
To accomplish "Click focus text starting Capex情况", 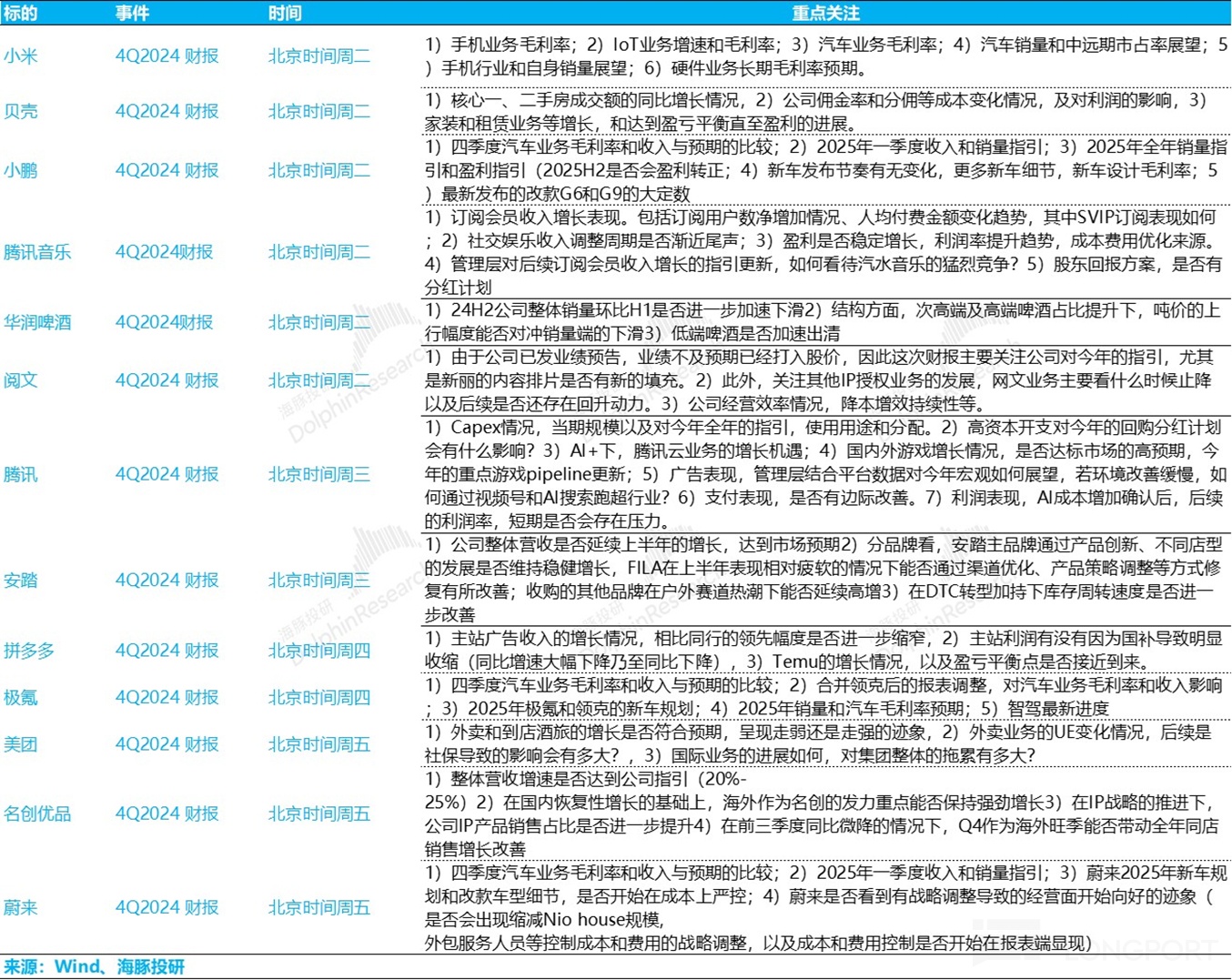I will coord(826,474).
